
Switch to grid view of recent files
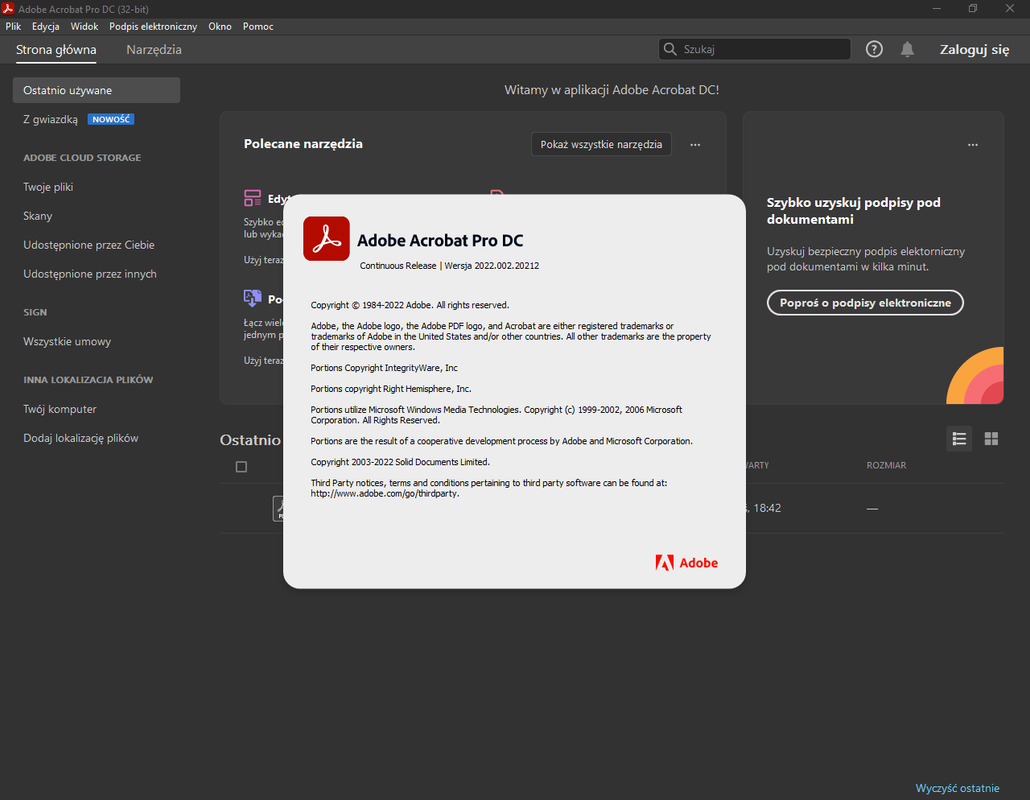click(x=991, y=439)
